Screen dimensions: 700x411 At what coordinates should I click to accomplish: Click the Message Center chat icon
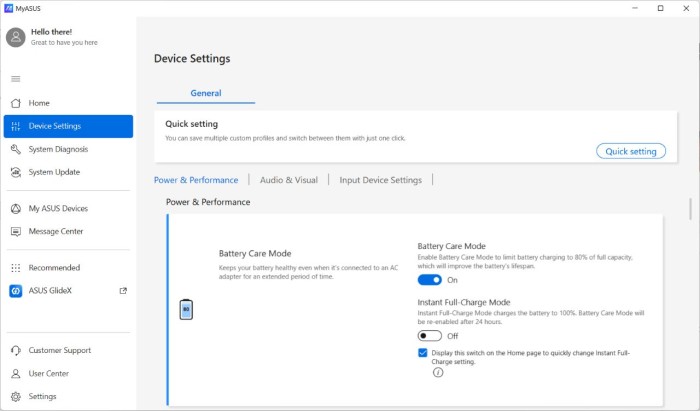pyautogui.click(x=16, y=232)
